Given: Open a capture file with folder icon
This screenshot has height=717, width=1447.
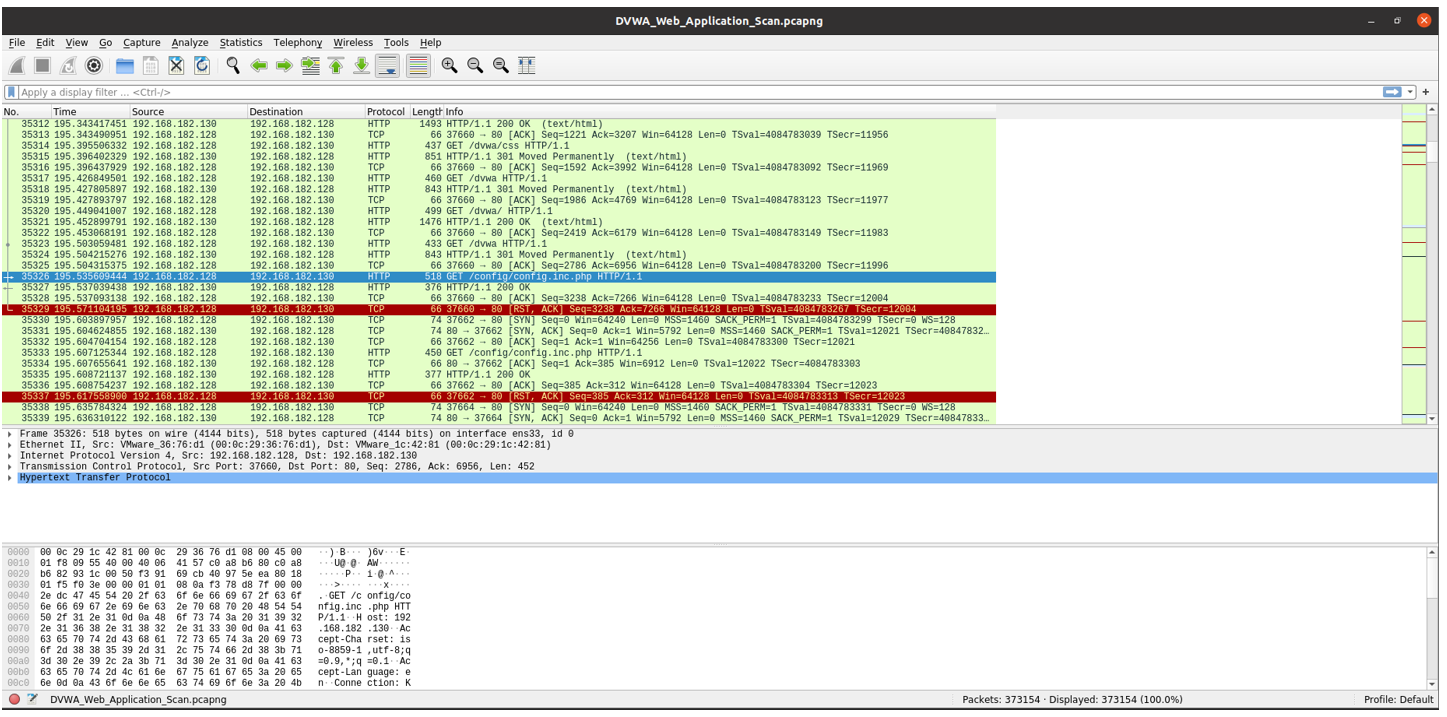Looking at the screenshot, I should (x=125, y=66).
